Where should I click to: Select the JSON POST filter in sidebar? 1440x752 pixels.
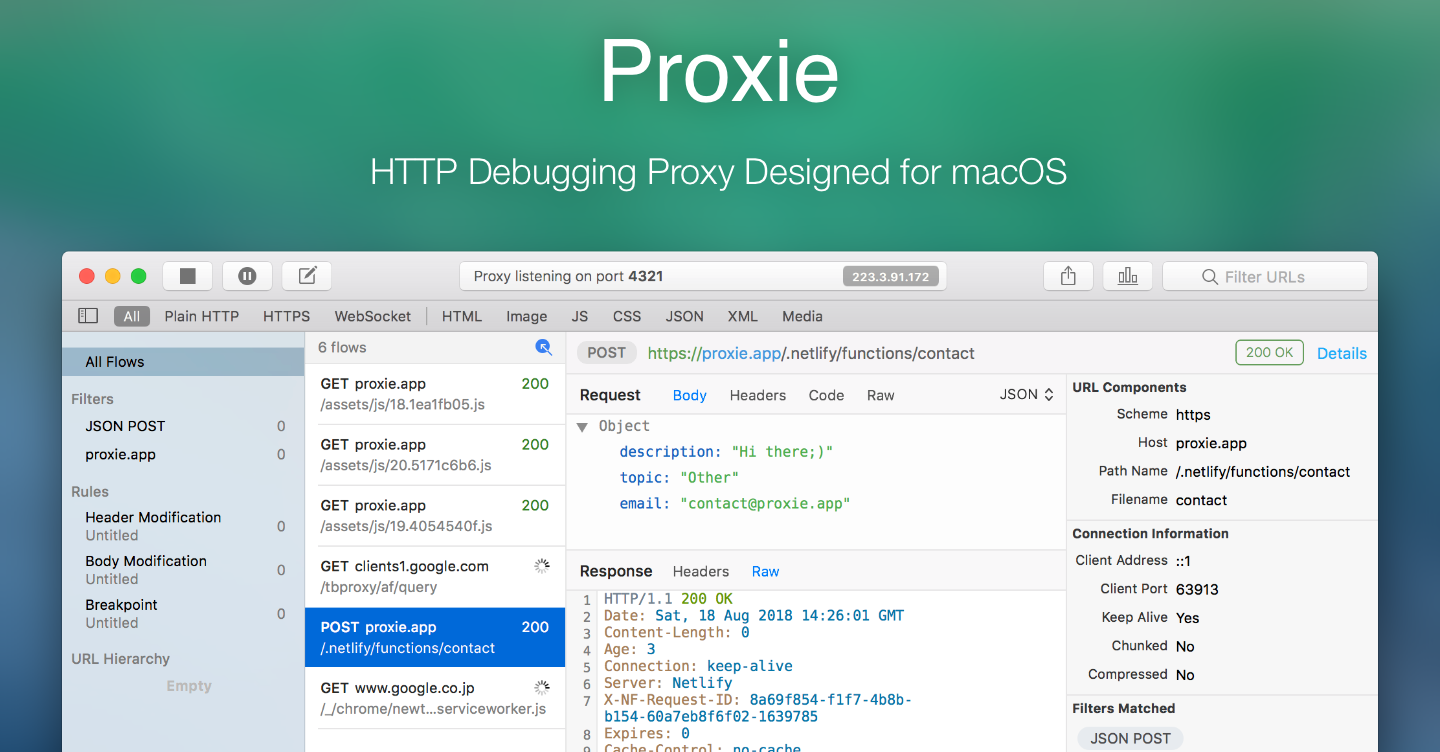183,426
